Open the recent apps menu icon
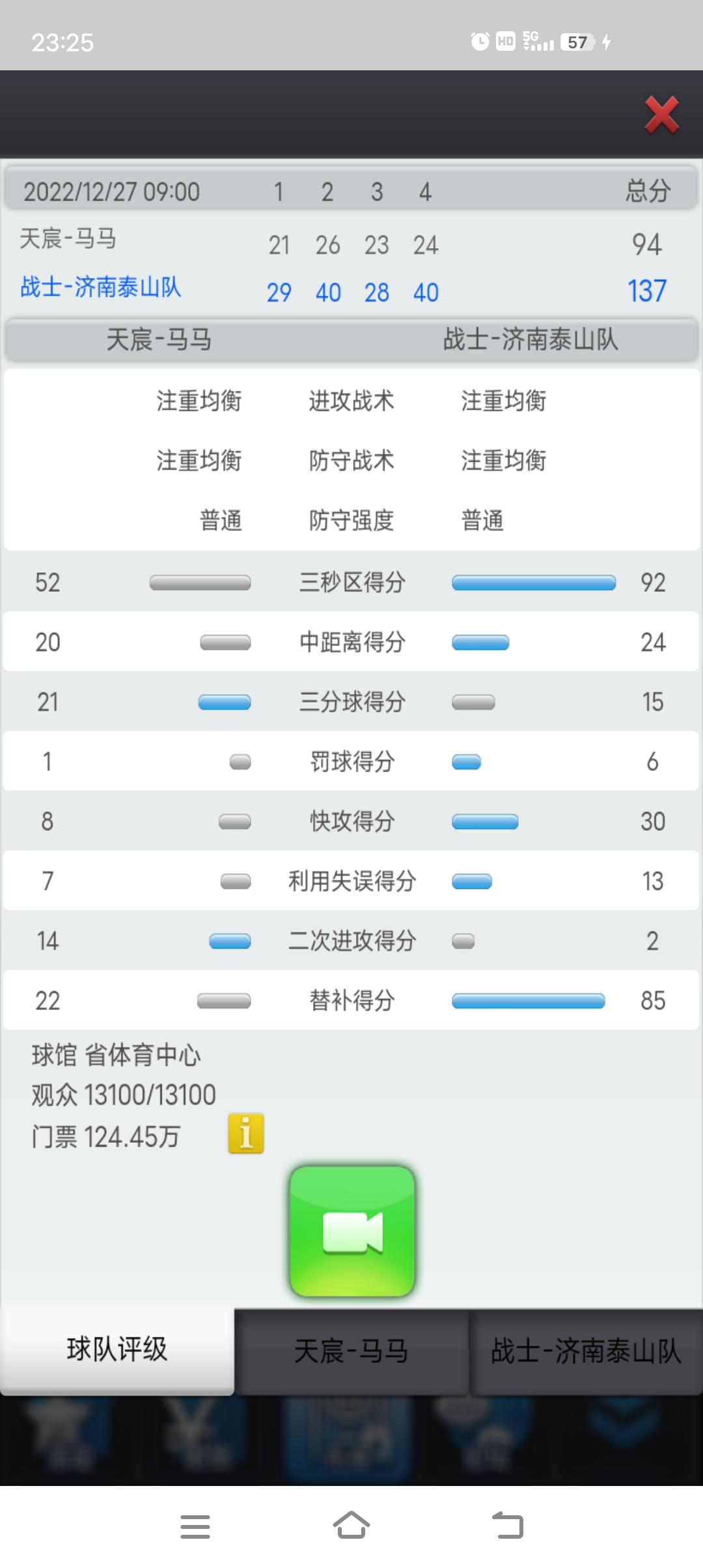The height and width of the screenshot is (1568, 703). (x=195, y=1526)
